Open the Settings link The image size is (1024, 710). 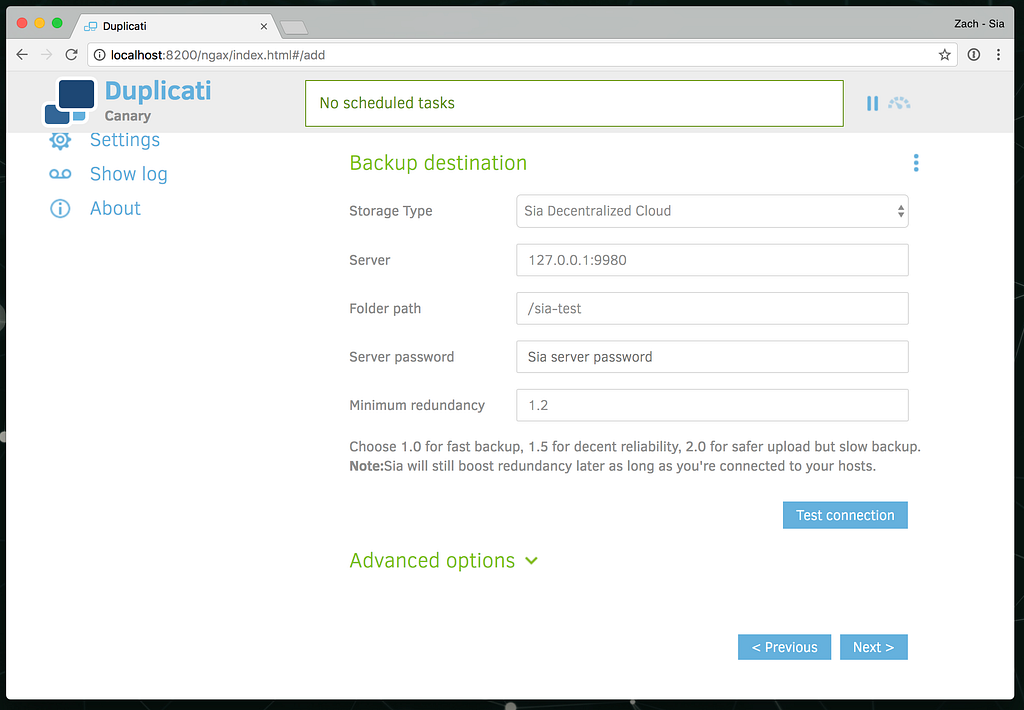[125, 139]
